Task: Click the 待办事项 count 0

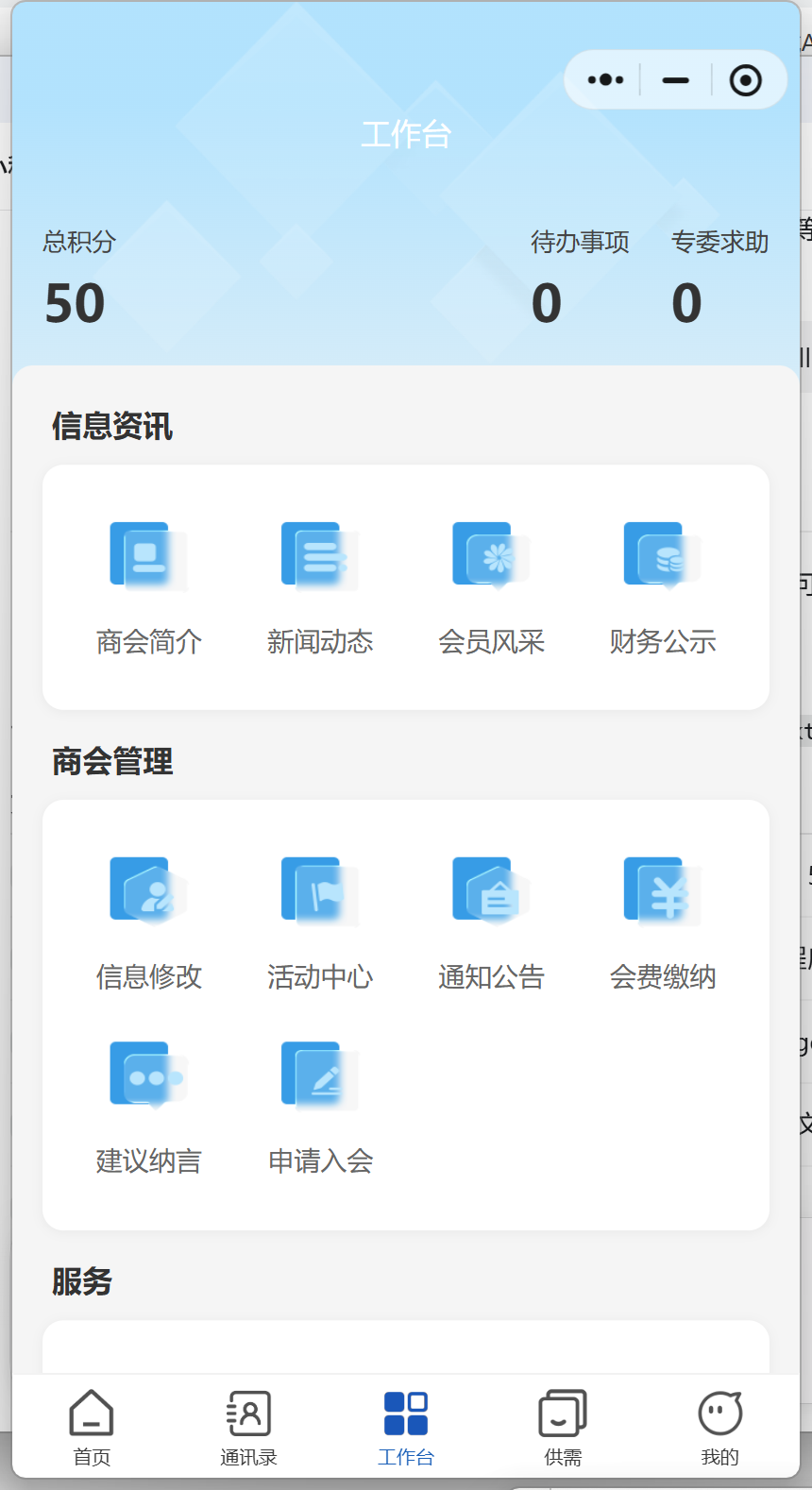Action: (547, 304)
